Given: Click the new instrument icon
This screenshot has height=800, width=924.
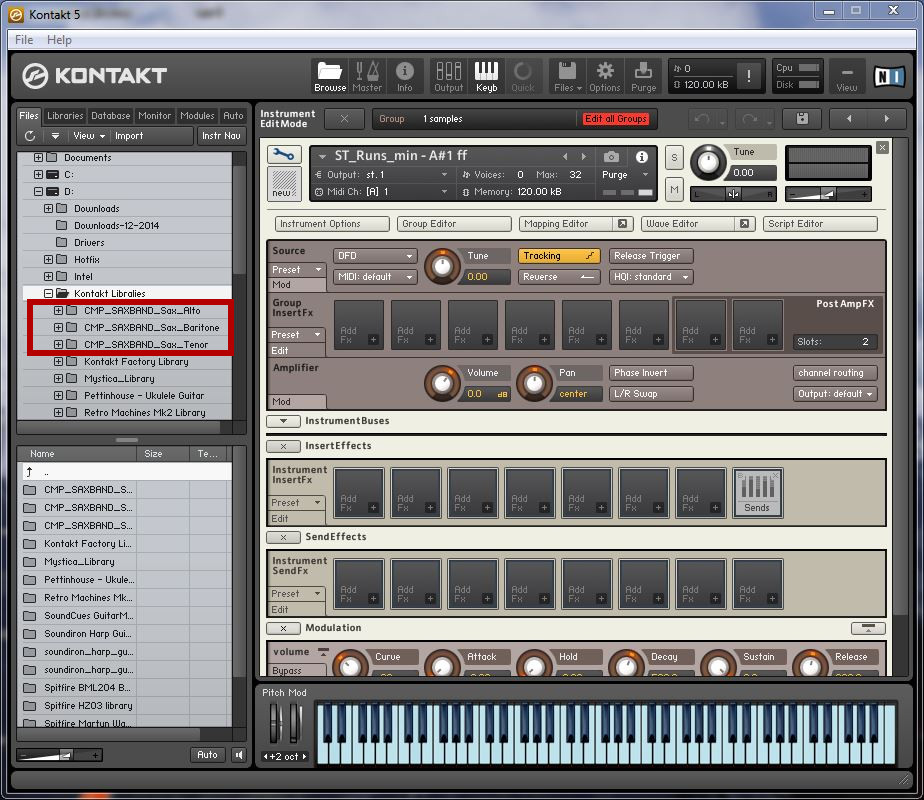Looking at the screenshot, I should [283, 184].
